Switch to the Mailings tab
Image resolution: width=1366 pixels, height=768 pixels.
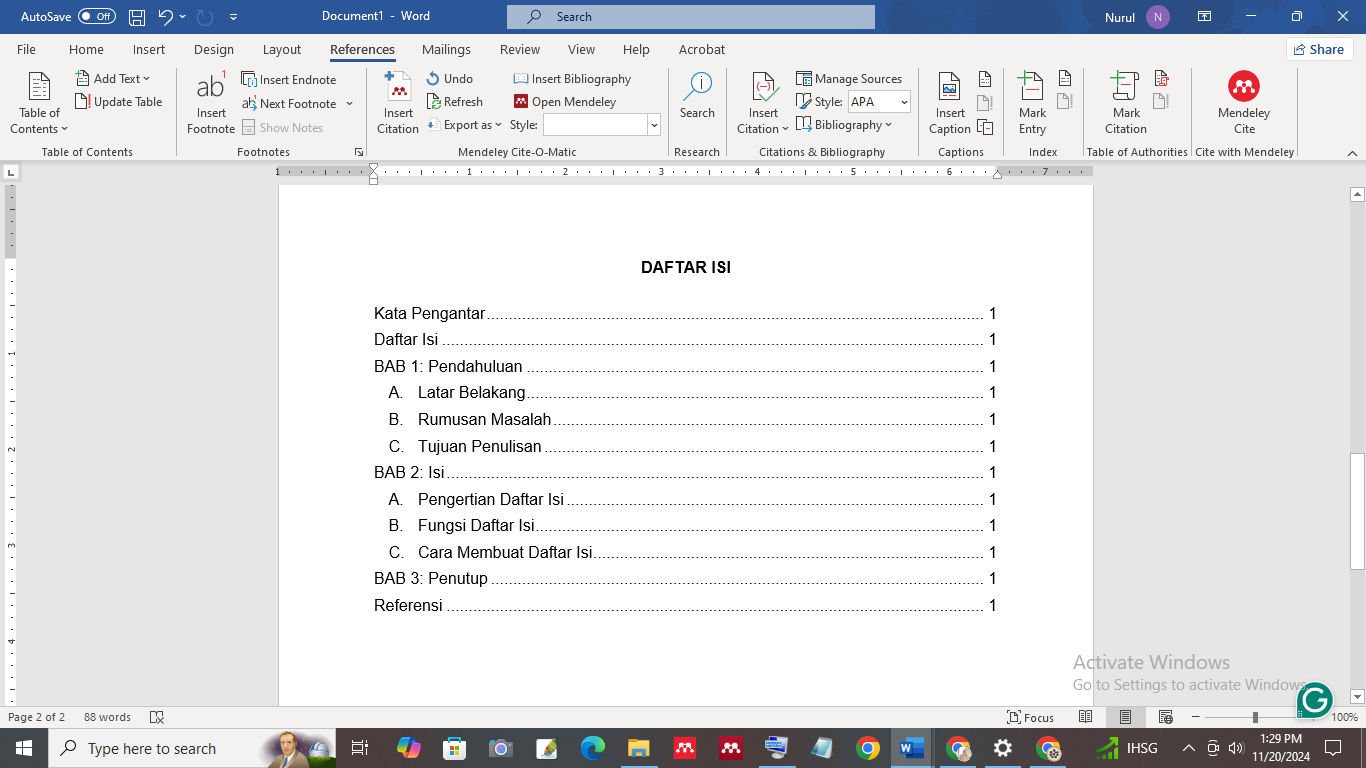pos(446,49)
